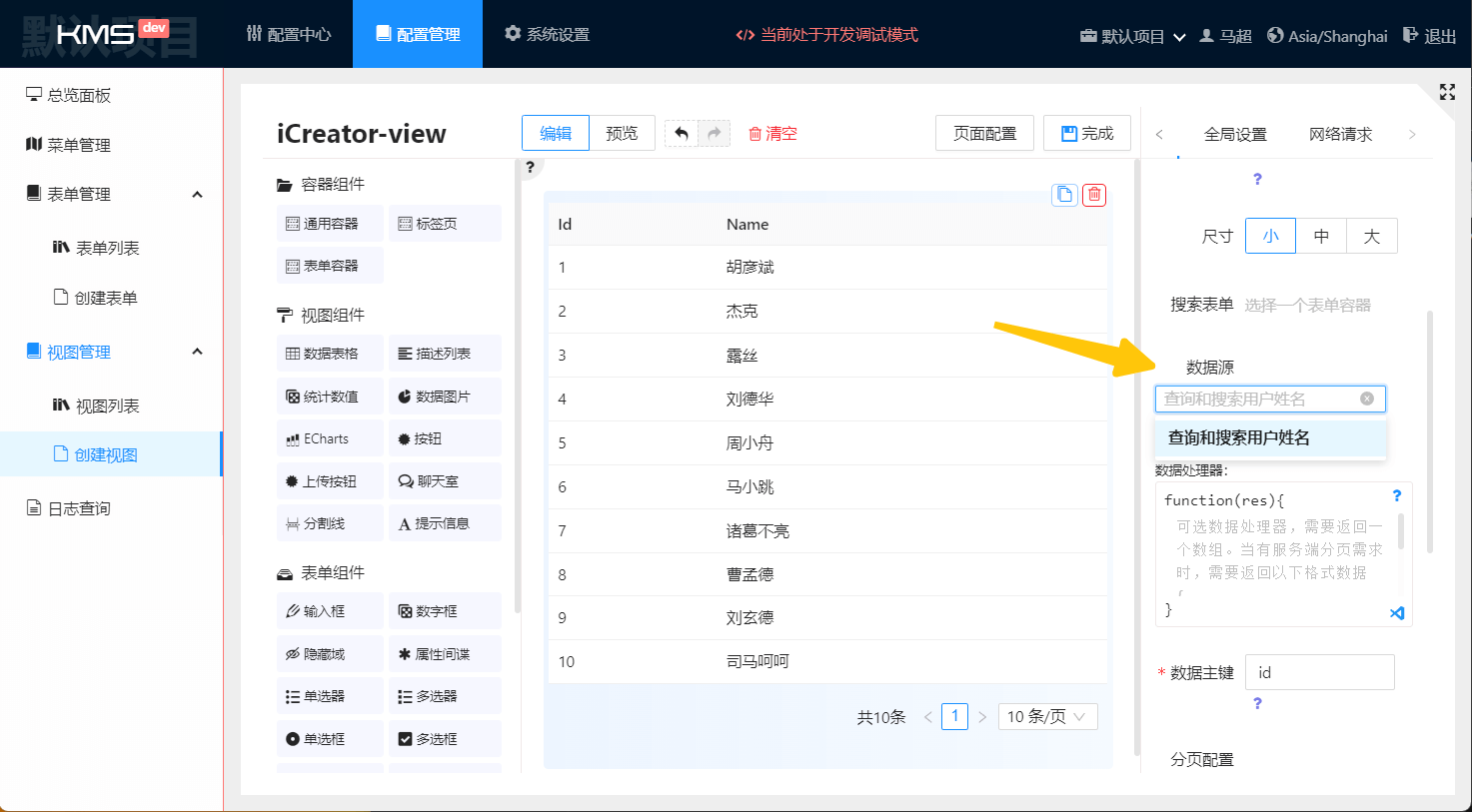
Task: Switch to the 预览 tab
Action: [x=621, y=133]
